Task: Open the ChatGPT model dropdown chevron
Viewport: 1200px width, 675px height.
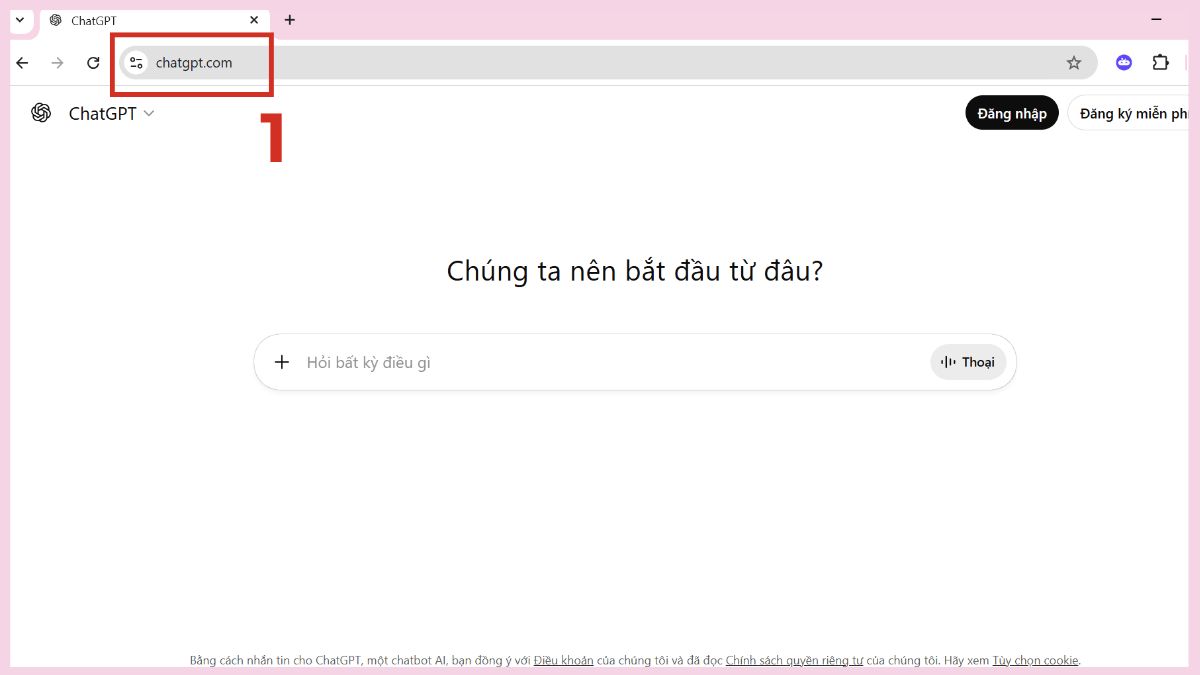Action: click(149, 113)
